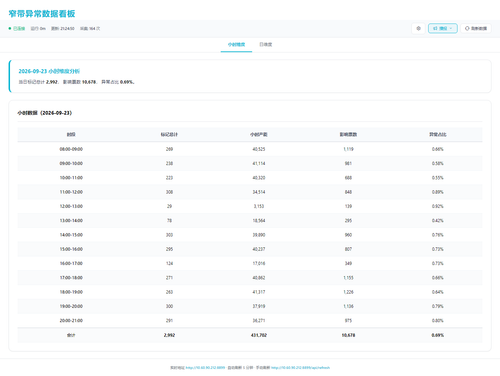Screen dimensions: 500x376
Task: Click the 标记总计 column header
Action: pos(169,134)
